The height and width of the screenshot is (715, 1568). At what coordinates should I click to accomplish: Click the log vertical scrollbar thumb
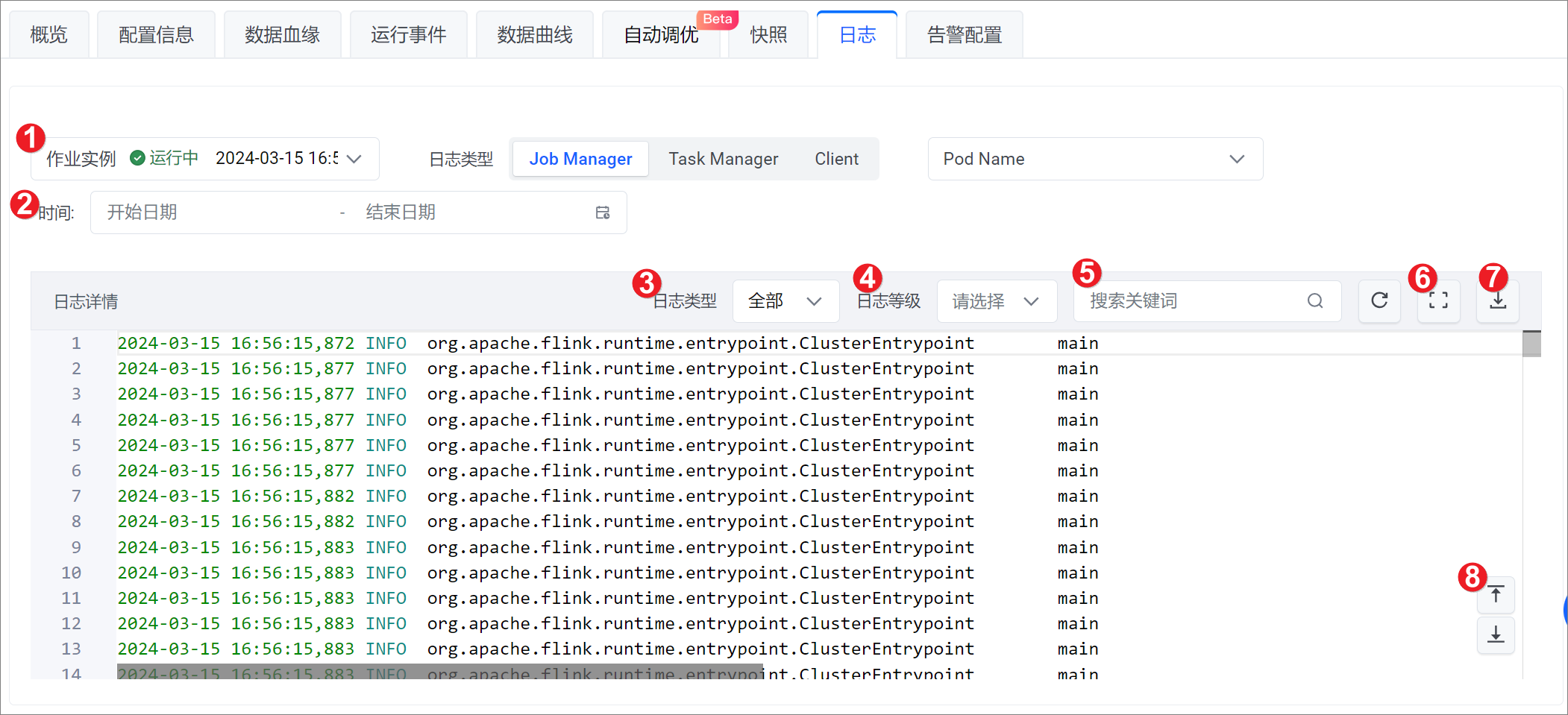click(1531, 344)
